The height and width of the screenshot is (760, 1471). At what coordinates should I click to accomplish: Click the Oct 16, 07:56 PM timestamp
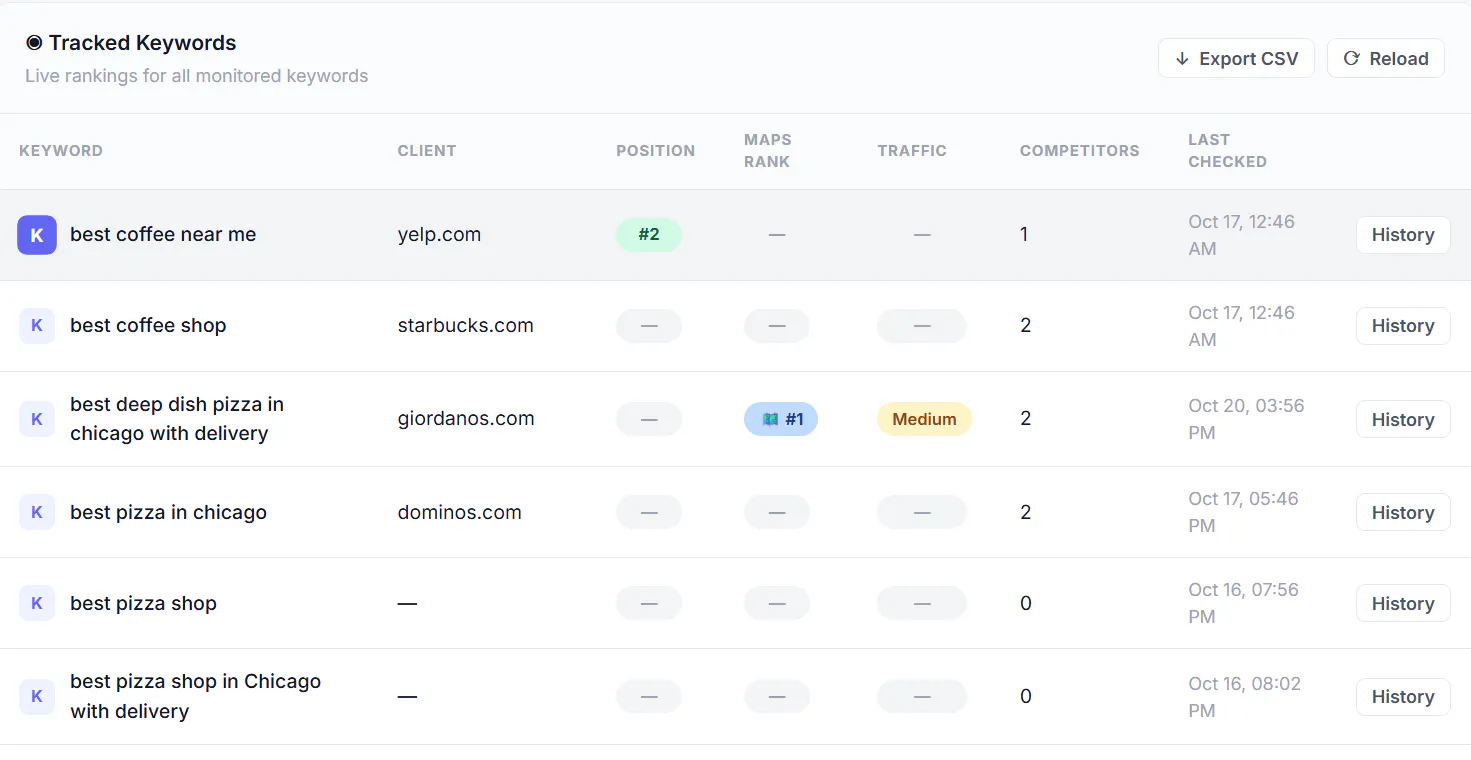click(x=1243, y=603)
